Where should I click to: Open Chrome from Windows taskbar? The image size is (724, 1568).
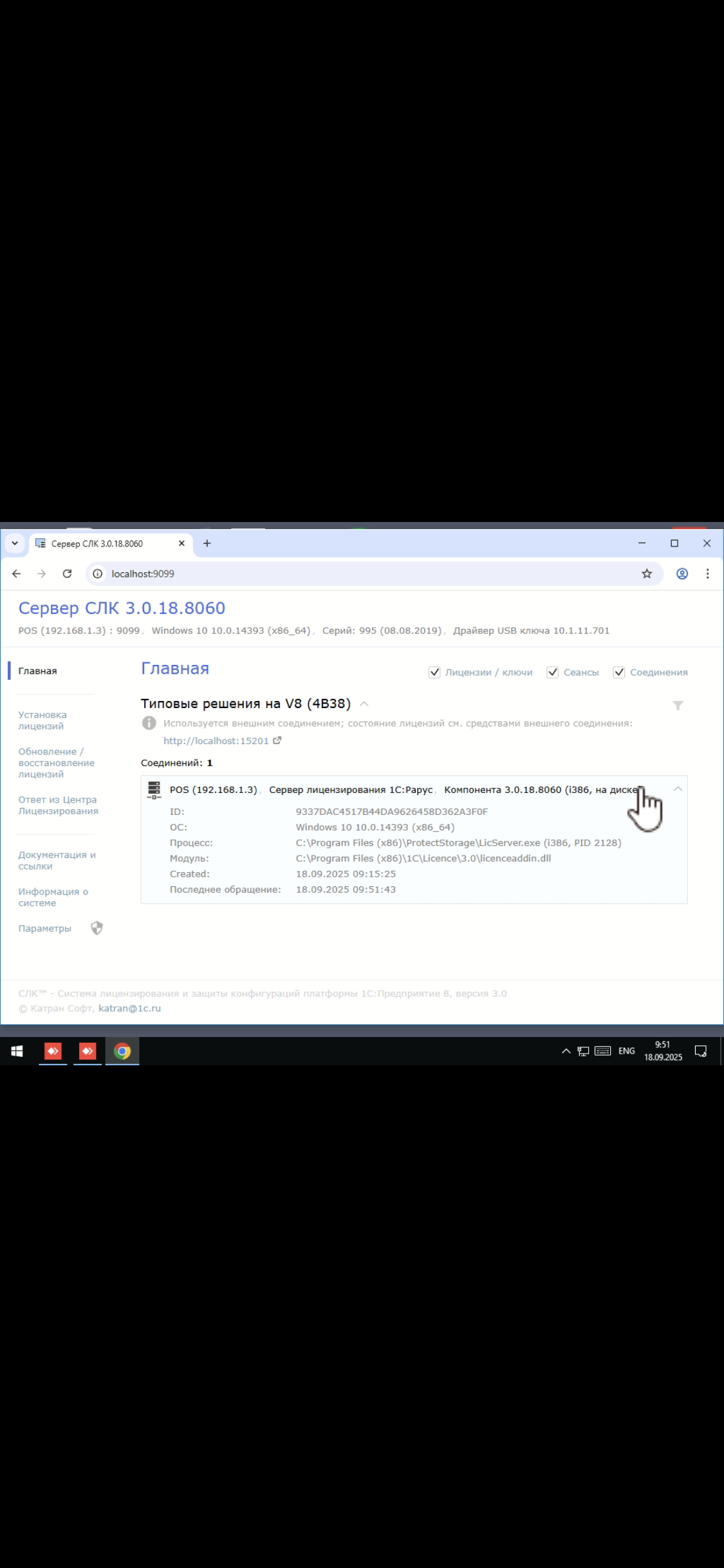(122, 1051)
